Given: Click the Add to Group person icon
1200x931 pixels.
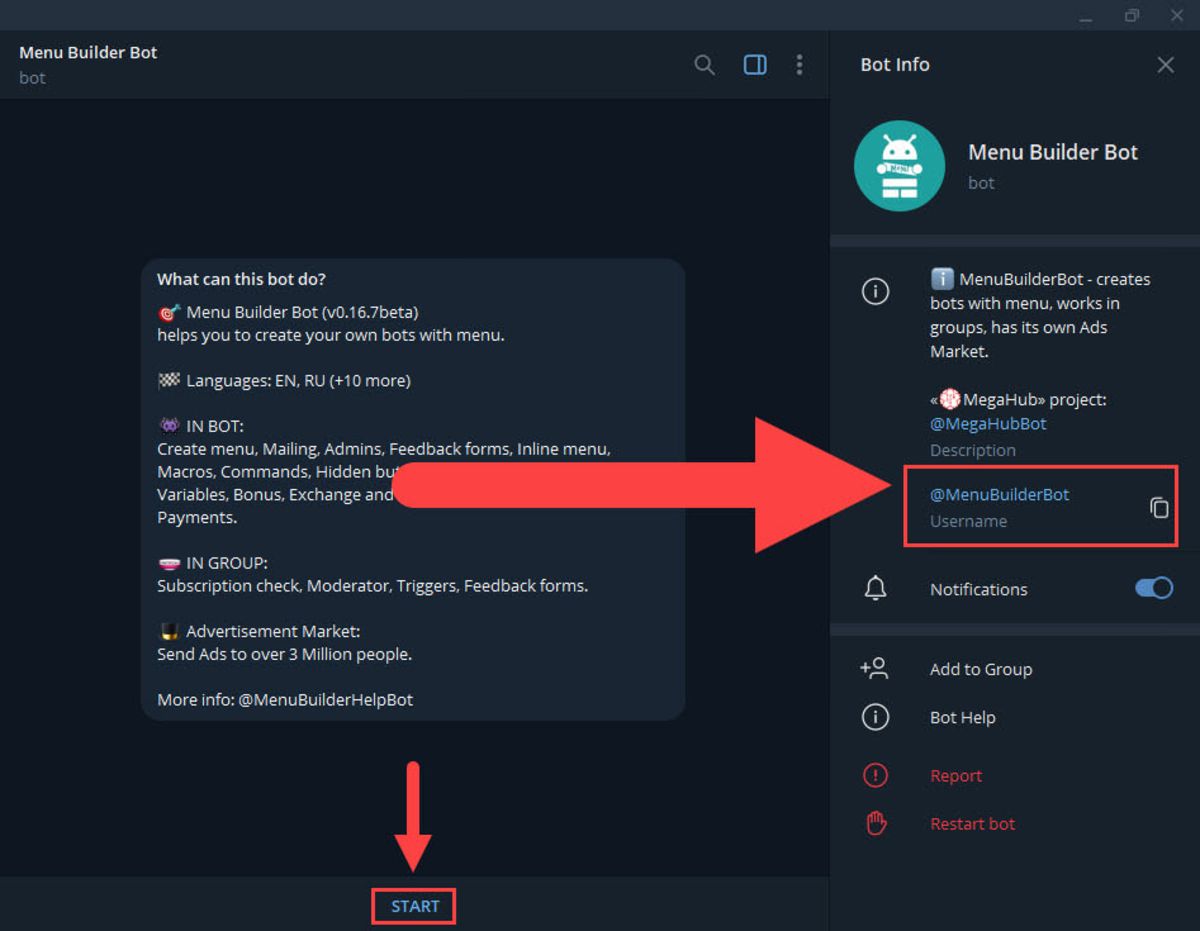Looking at the screenshot, I should pyautogui.click(x=874, y=669).
